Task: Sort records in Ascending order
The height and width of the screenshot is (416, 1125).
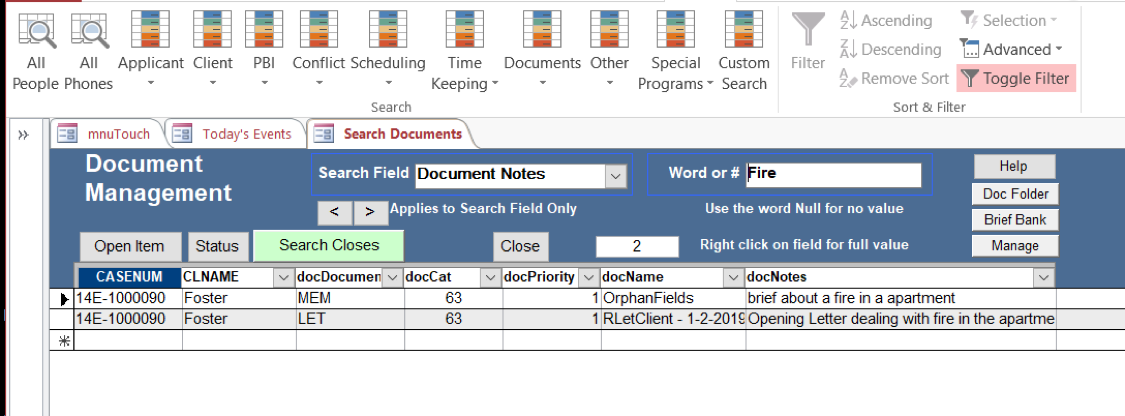Action: [886, 20]
